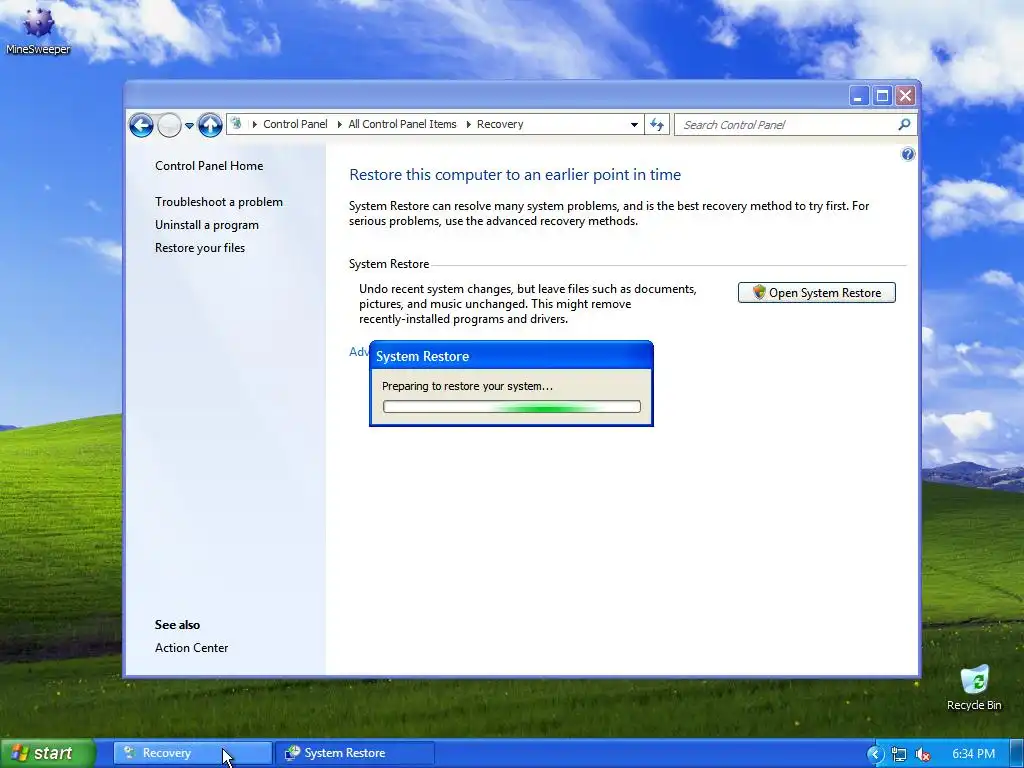Image resolution: width=1024 pixels, height=768 pixels.
Task: Select Control Panel breadcrumb
Action: click(295, 124)
